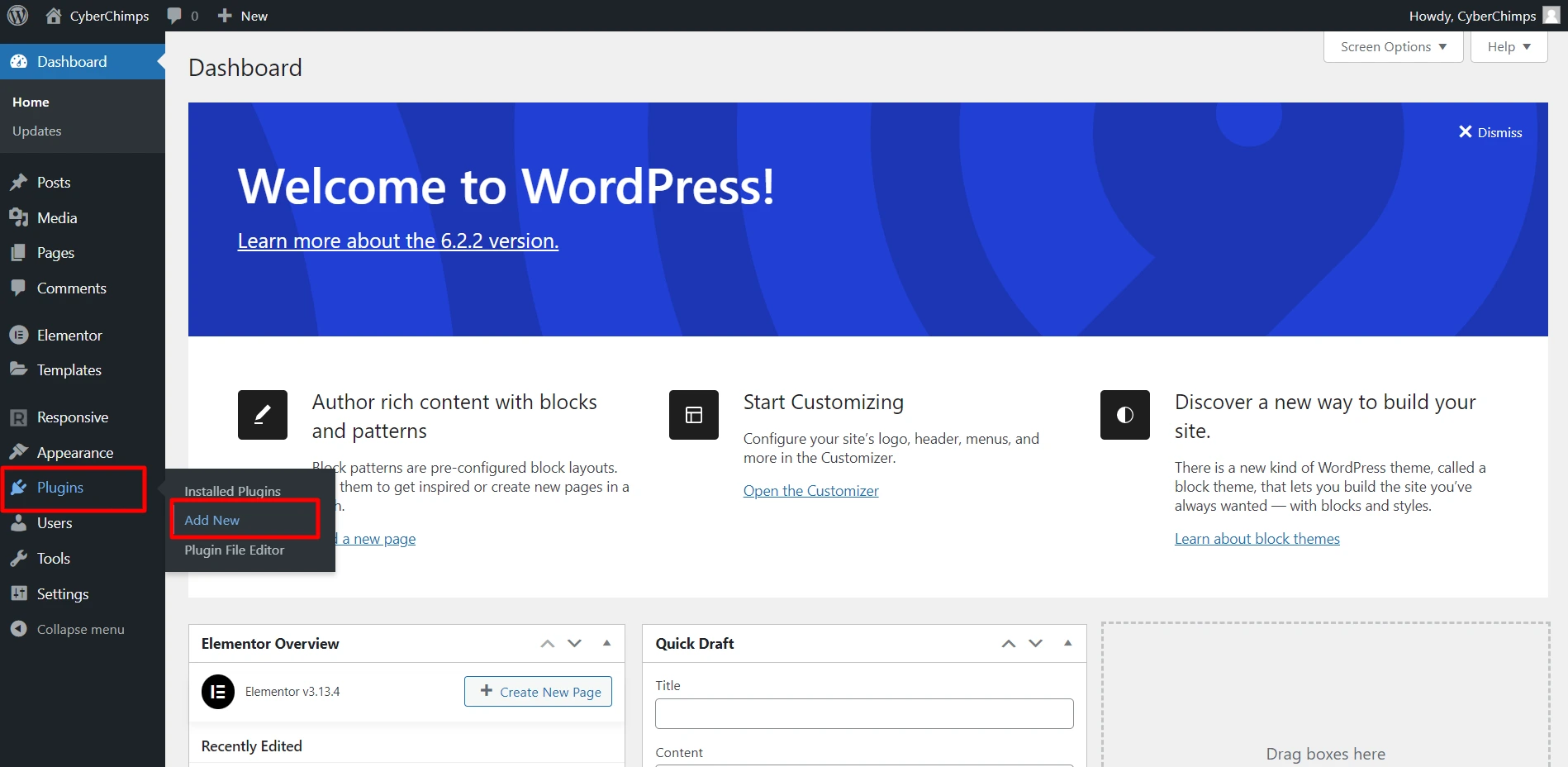Click the Elementor logo in the Overview widget
This screenshot has height=767, width=1568.
coord(218,692)
